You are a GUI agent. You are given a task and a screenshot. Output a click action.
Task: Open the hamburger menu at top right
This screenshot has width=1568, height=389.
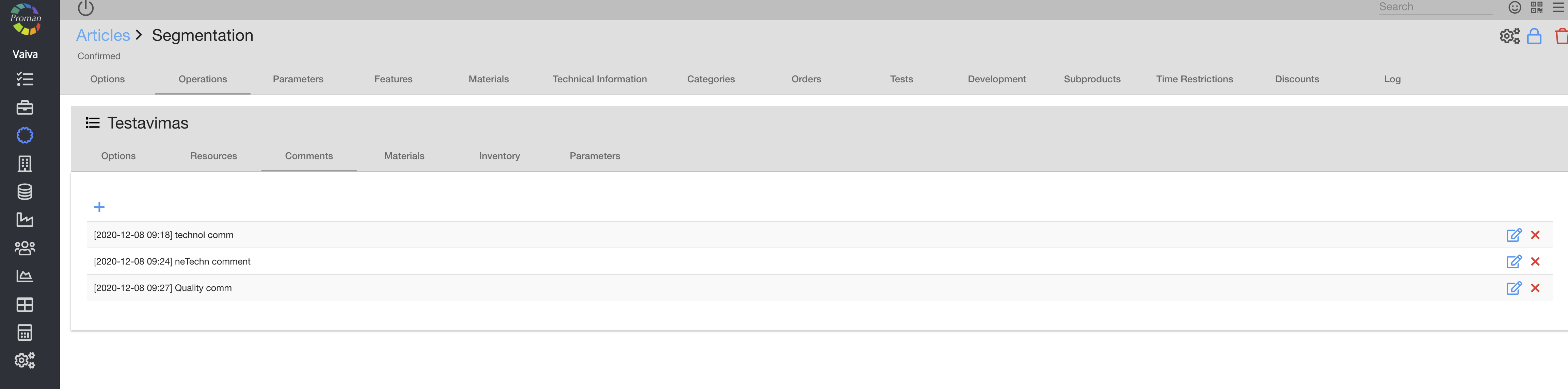tap(1558, 7)
